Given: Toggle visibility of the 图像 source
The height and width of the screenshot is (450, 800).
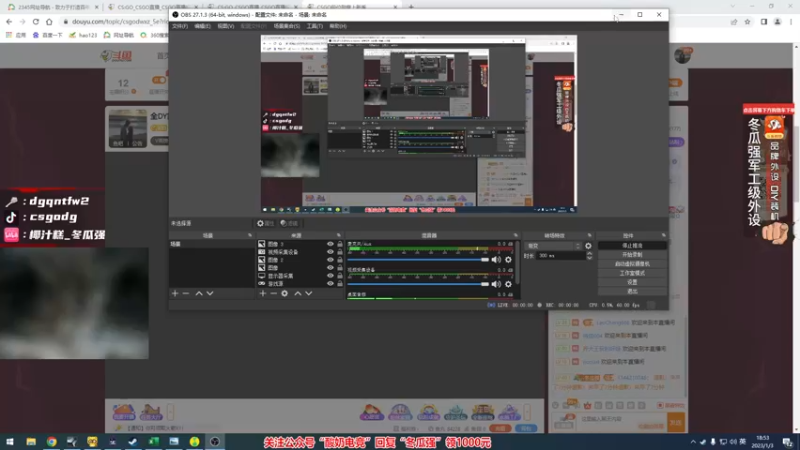Looking at the screenshot, I should pyautogui.click(x=330, y=267).
